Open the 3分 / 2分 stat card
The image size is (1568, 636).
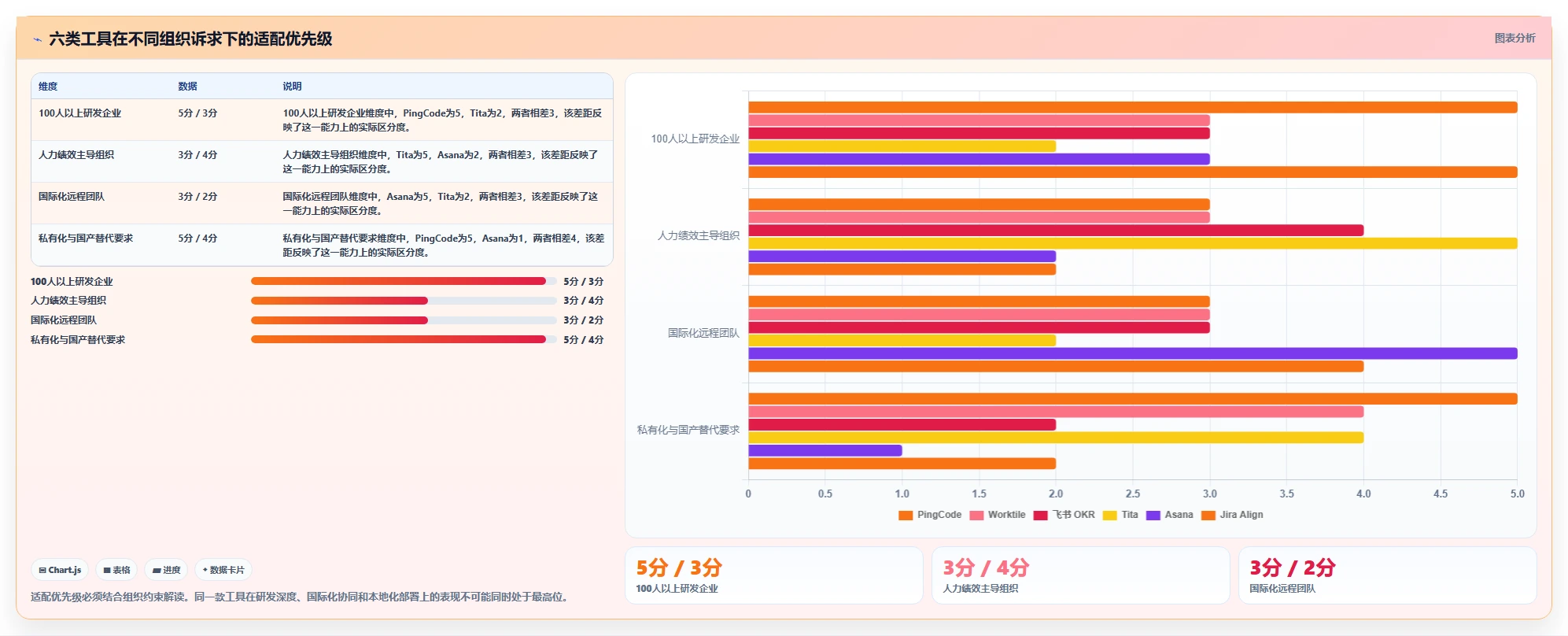(x=1387, y=575)
